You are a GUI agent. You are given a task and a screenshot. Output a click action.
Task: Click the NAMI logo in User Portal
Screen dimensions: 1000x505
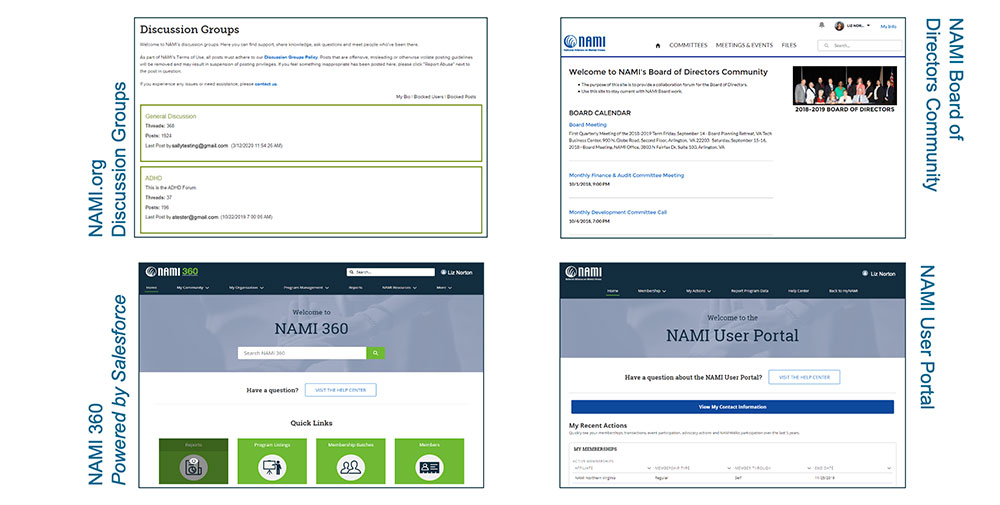click(x=584, y=273)
